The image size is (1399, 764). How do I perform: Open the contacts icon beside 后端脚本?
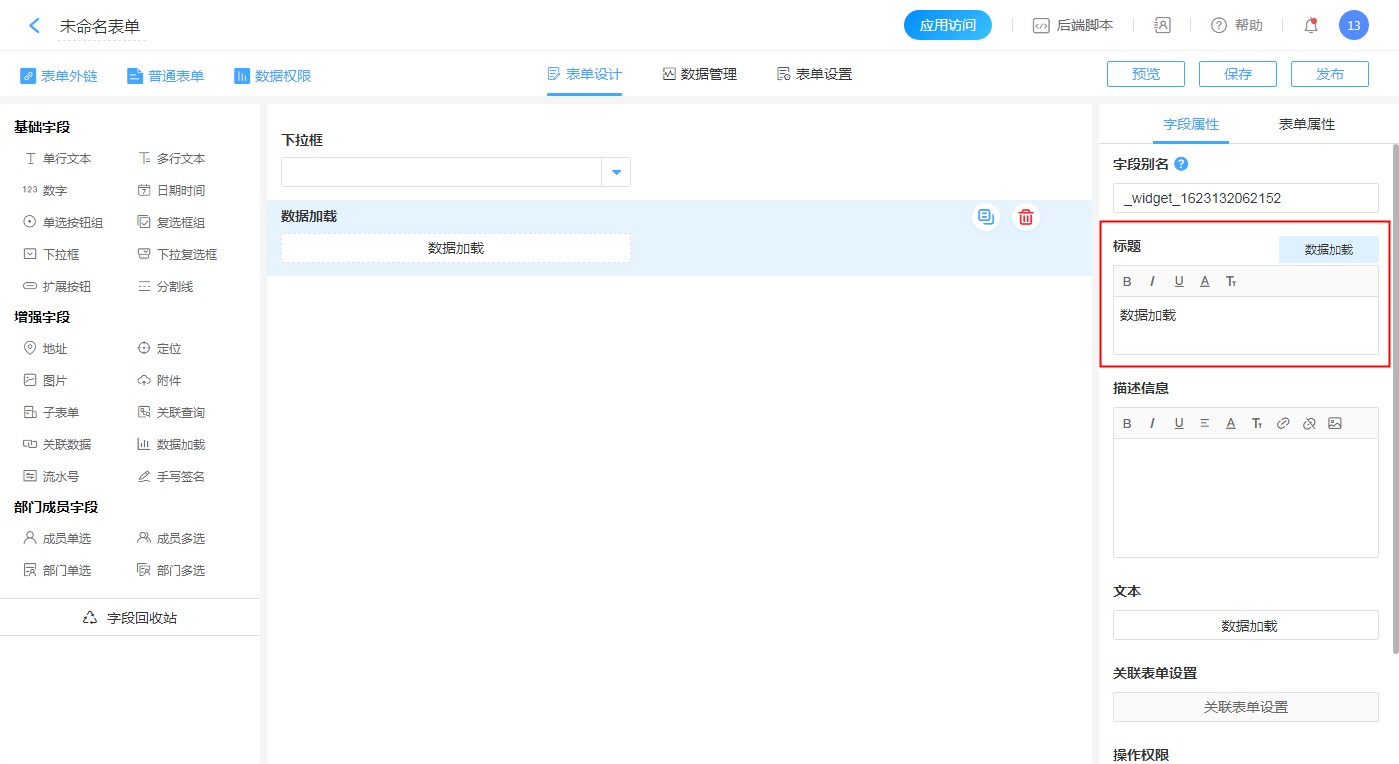1162,26
